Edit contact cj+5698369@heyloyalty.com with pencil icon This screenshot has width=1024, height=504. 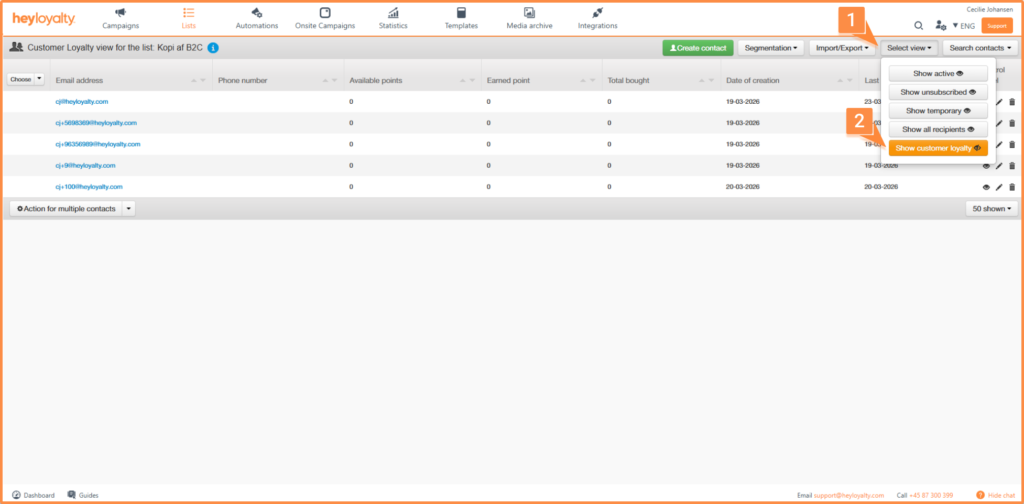tap(999, 123)
